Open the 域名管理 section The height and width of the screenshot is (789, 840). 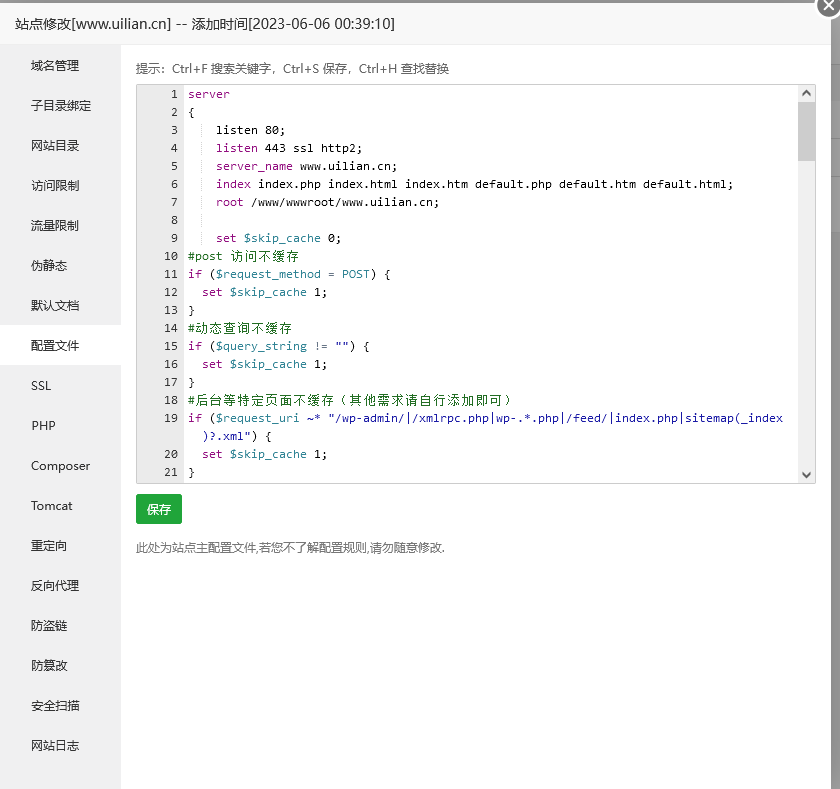60,65
